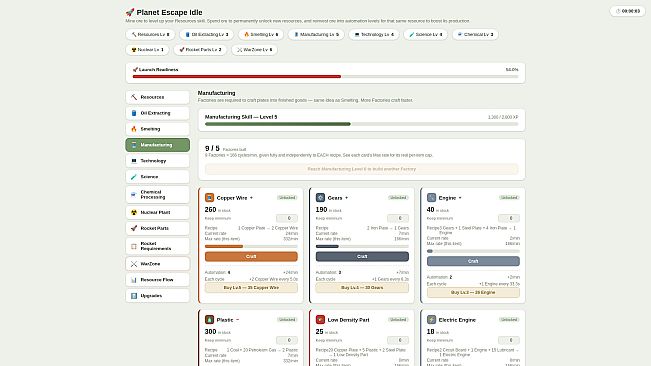Click the Keep minimum field on Copper Wire
This screenshot has height=366, width=651.
point(287,218)
